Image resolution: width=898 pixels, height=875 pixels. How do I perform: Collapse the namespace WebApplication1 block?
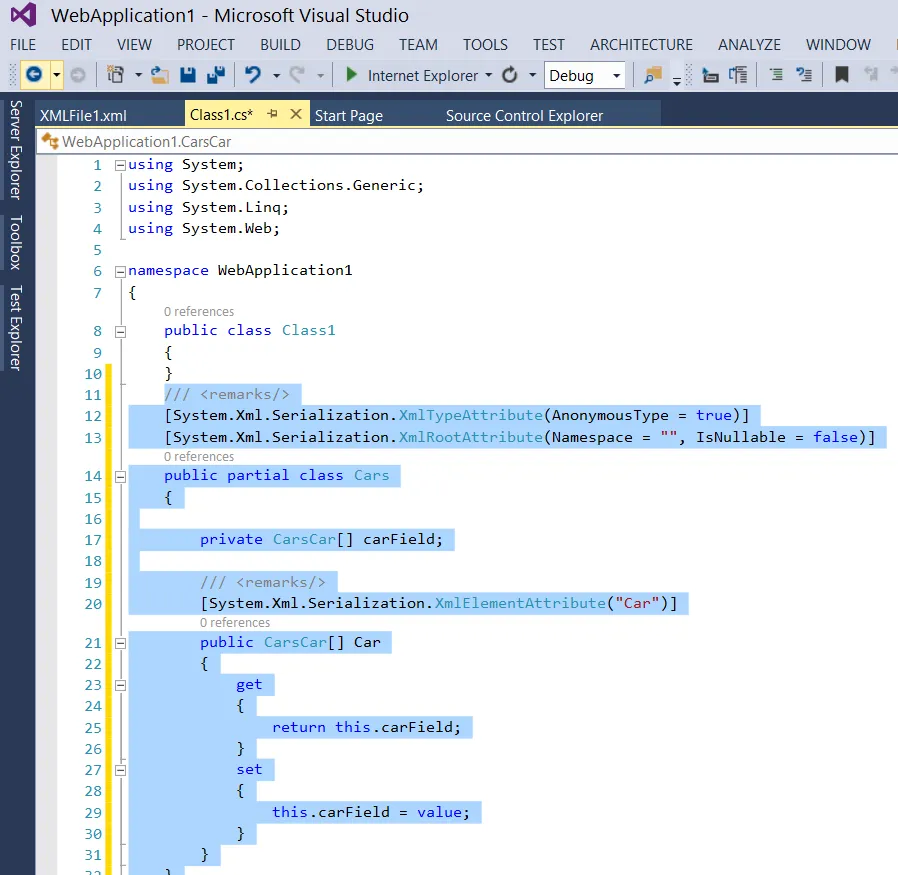[x=120, y=271]
